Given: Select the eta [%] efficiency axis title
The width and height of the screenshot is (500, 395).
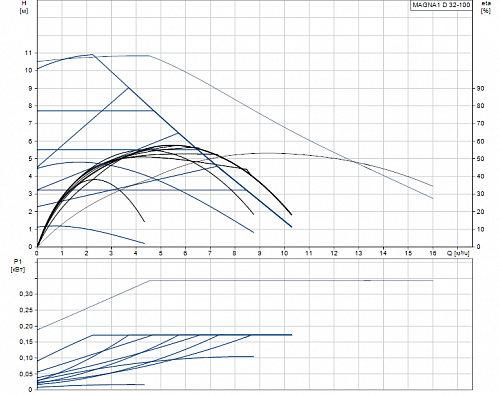Looking at the screenshot, I should point(486,7).
